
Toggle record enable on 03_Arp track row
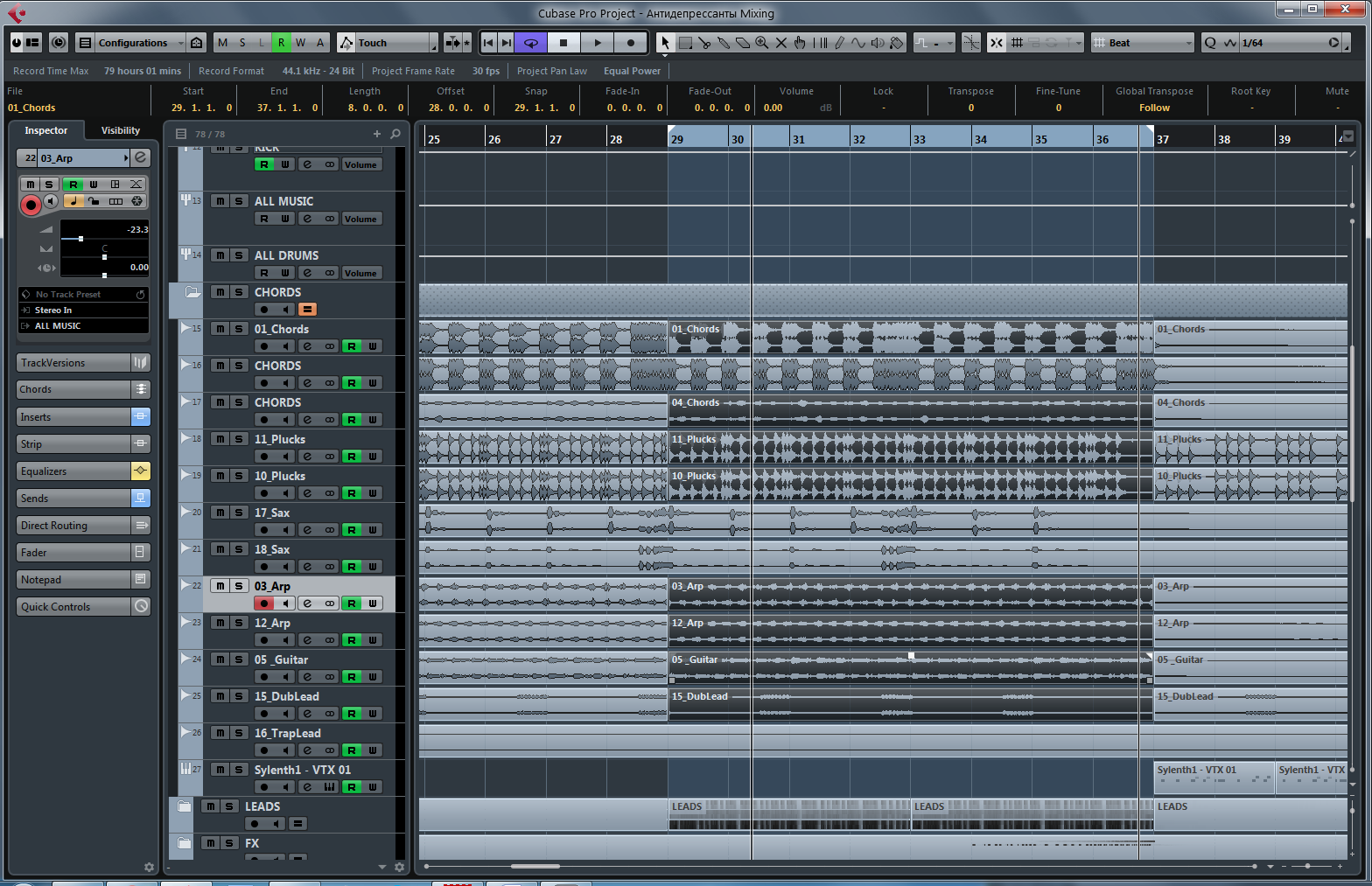coord(264,603)
